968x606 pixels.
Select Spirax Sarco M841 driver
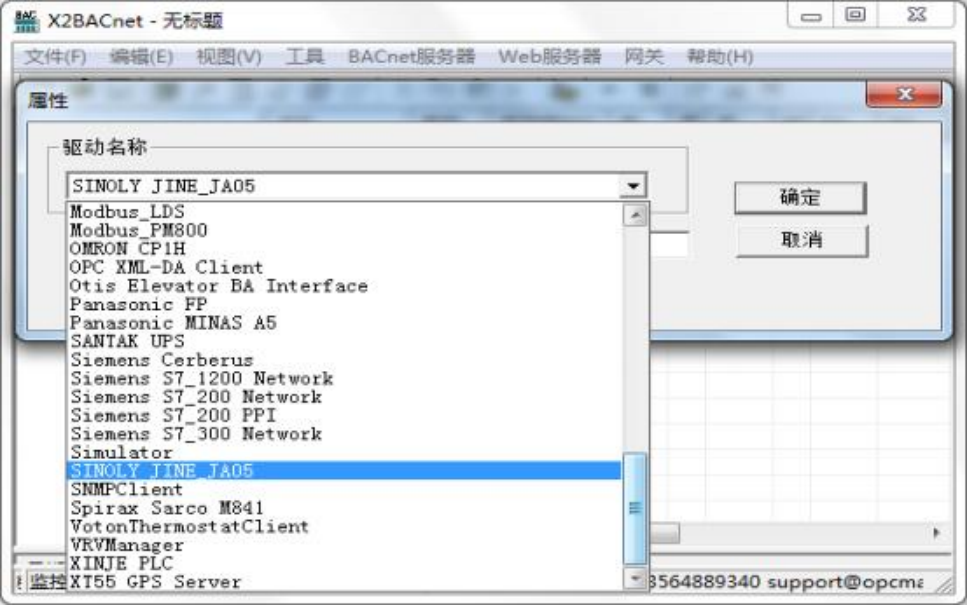[x=344, y=508]
